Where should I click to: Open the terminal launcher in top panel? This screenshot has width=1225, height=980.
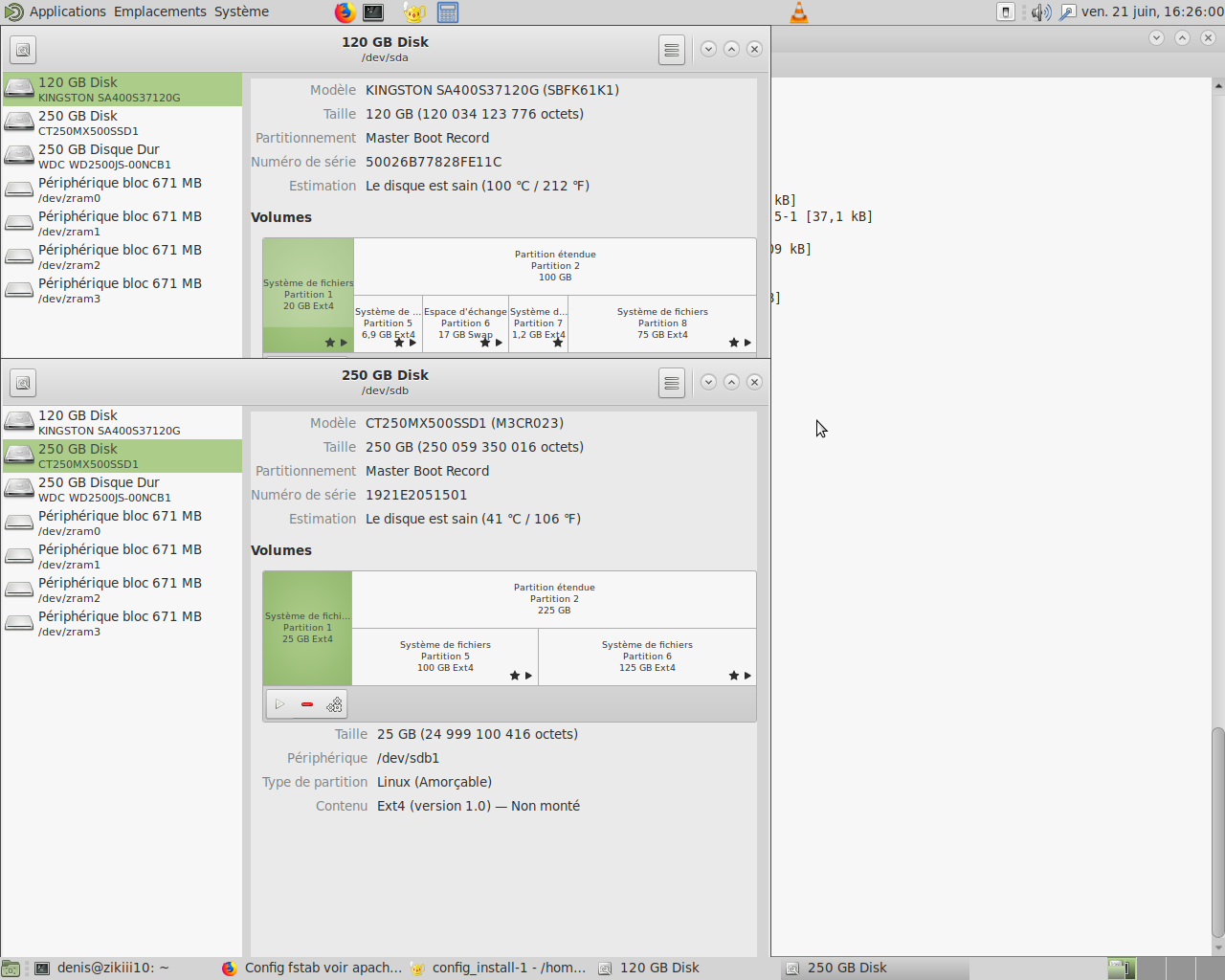pos(373,12)
